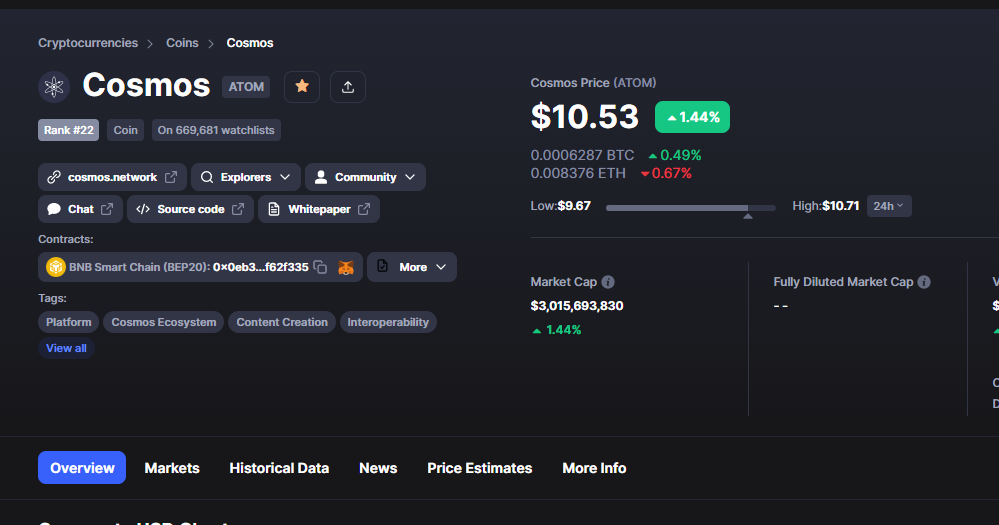Click the Market Cap info icon
This screenshot has width=999, height=525.
click(x=608, y=282)
